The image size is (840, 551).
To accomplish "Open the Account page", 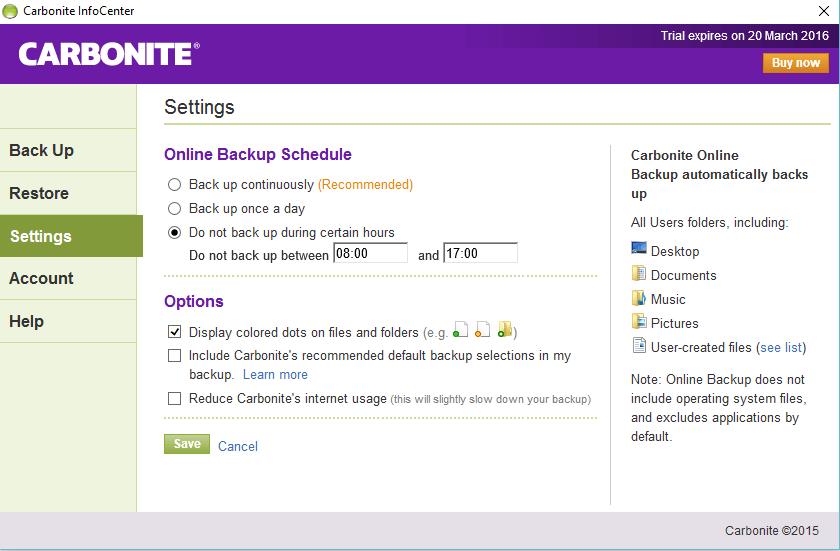I will pyautogui.click(x=68, y=278).
